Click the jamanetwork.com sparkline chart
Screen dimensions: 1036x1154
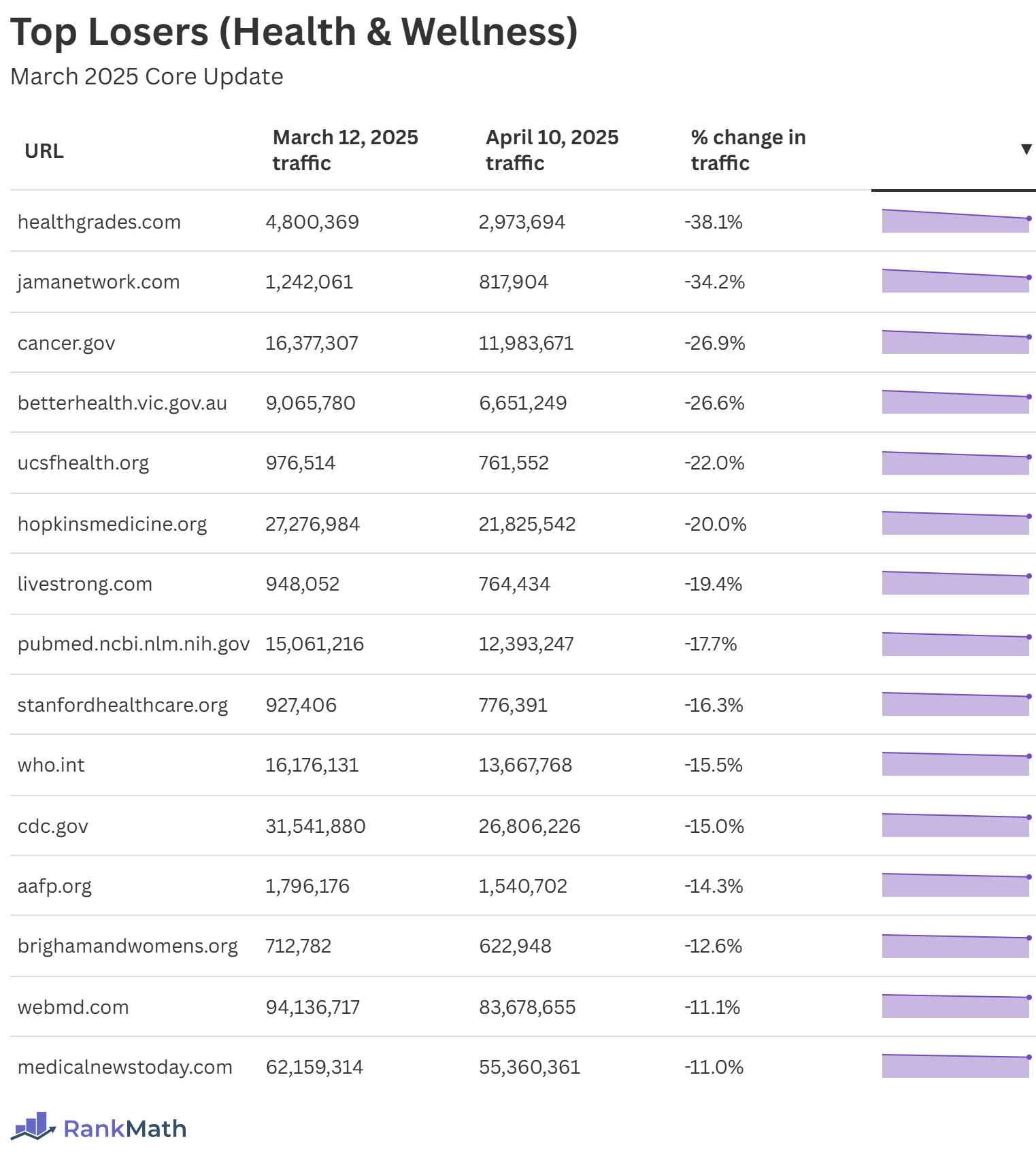click(956, 280)
